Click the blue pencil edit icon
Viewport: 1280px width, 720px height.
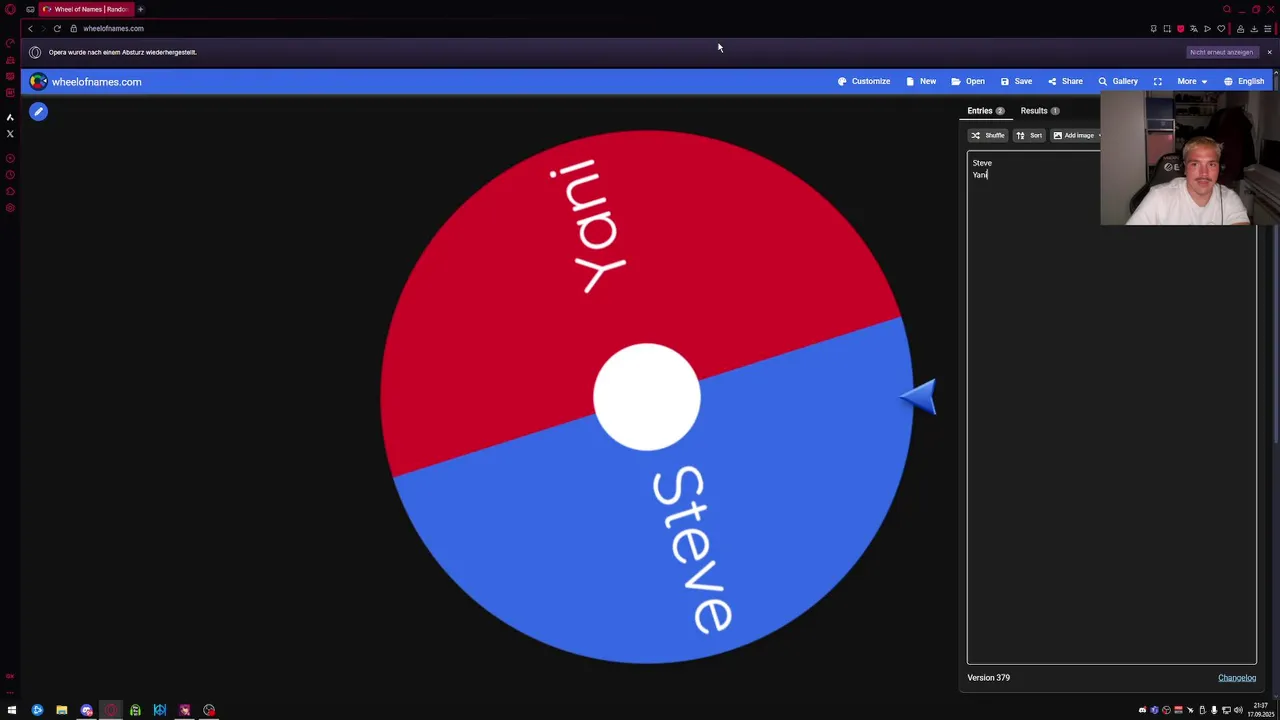tap(38, 112)
